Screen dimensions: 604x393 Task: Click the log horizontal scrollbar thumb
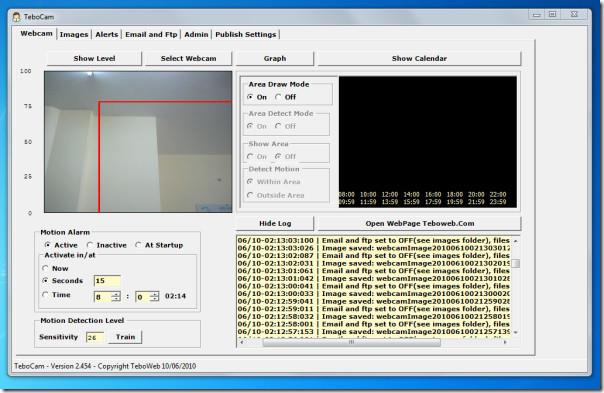point(351,342)
